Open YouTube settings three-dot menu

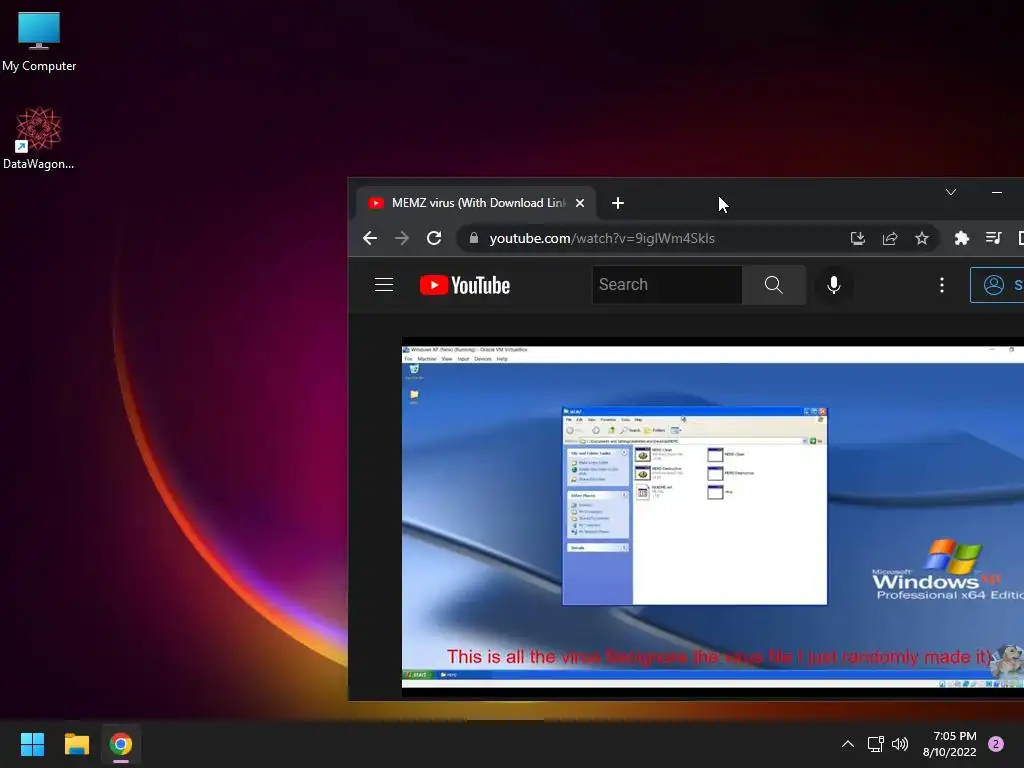click(942, 285)
